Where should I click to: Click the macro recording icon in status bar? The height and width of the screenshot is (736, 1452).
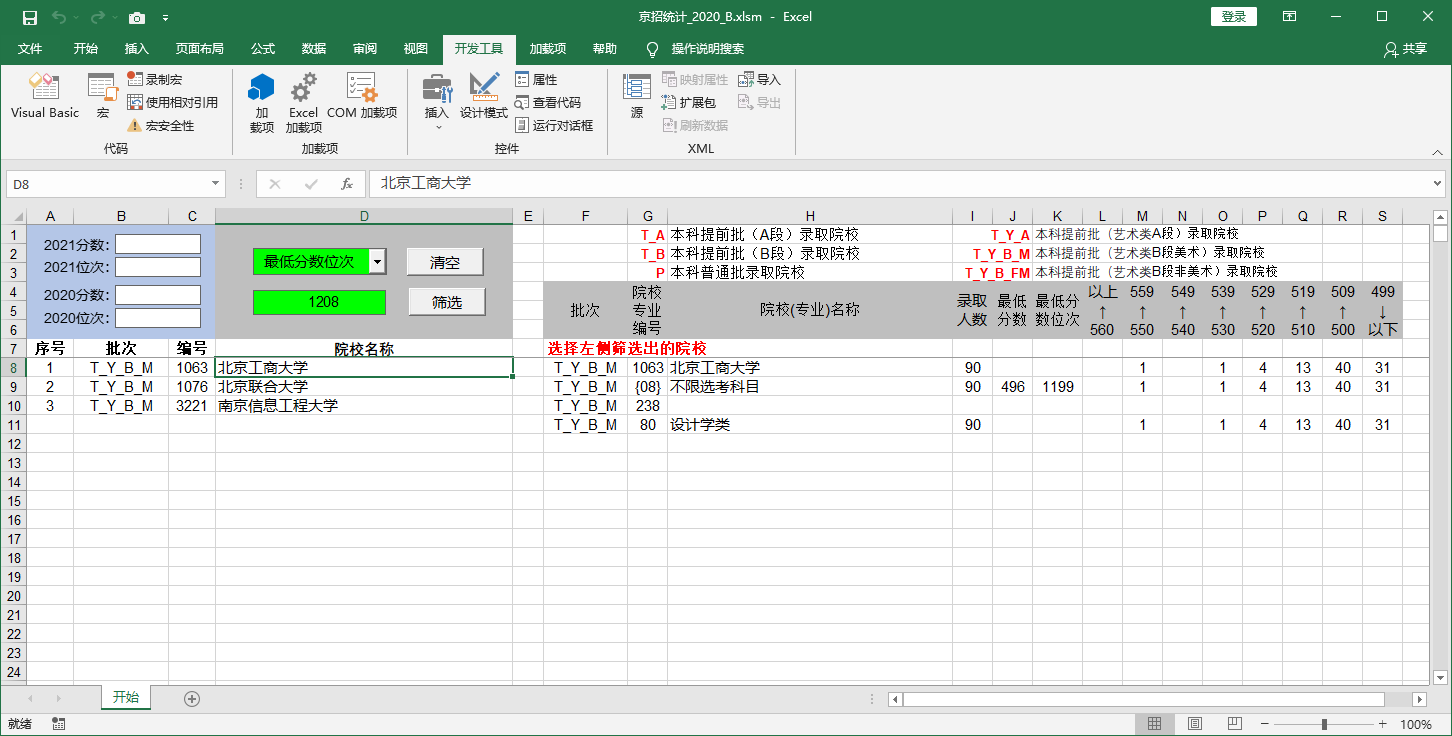point(58,724)
